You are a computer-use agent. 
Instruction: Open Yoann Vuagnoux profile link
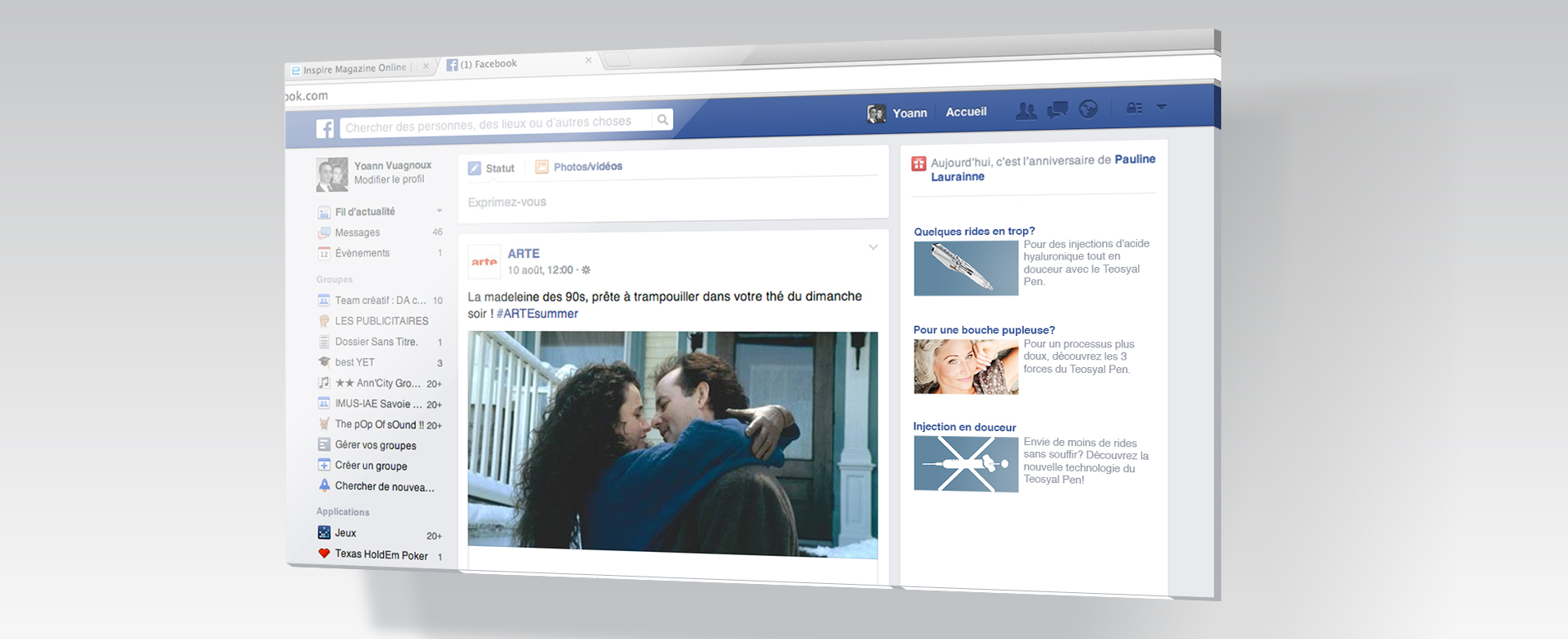point(393,166)
